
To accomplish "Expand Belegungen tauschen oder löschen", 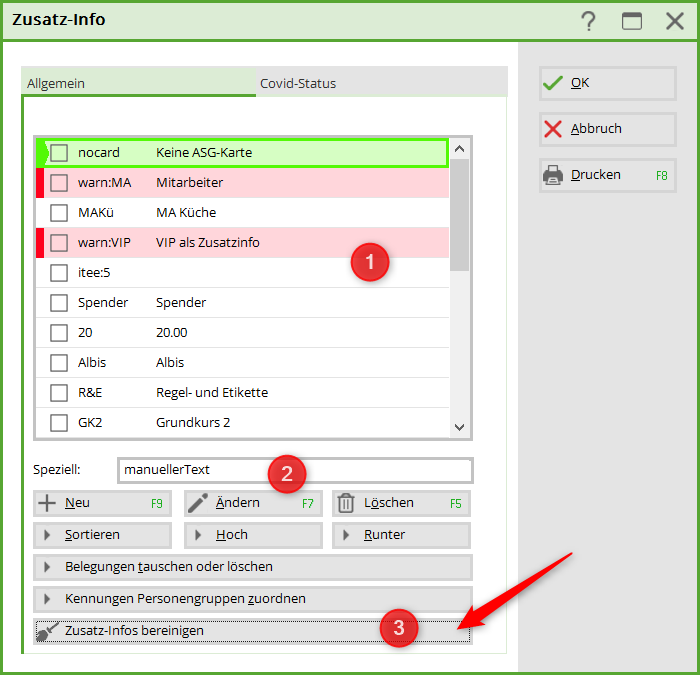I will point(252,567).
